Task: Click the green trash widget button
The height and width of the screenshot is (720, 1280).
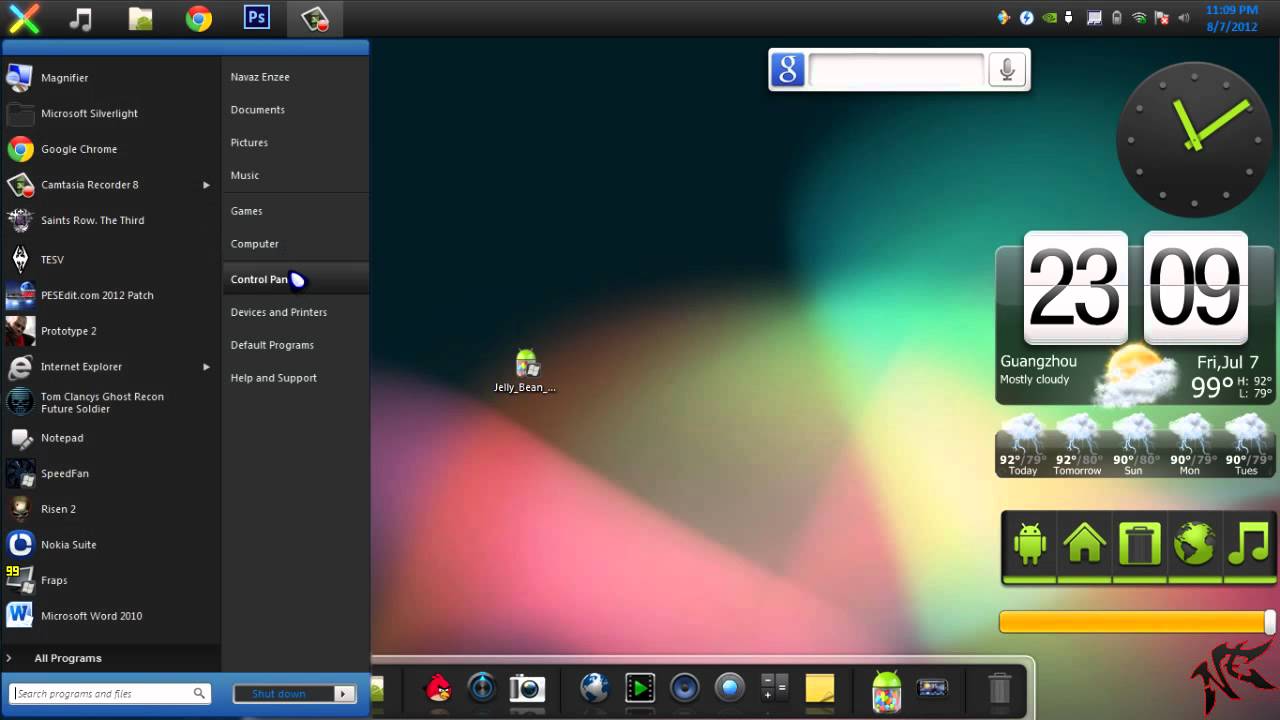Action: coord(1139,546)
